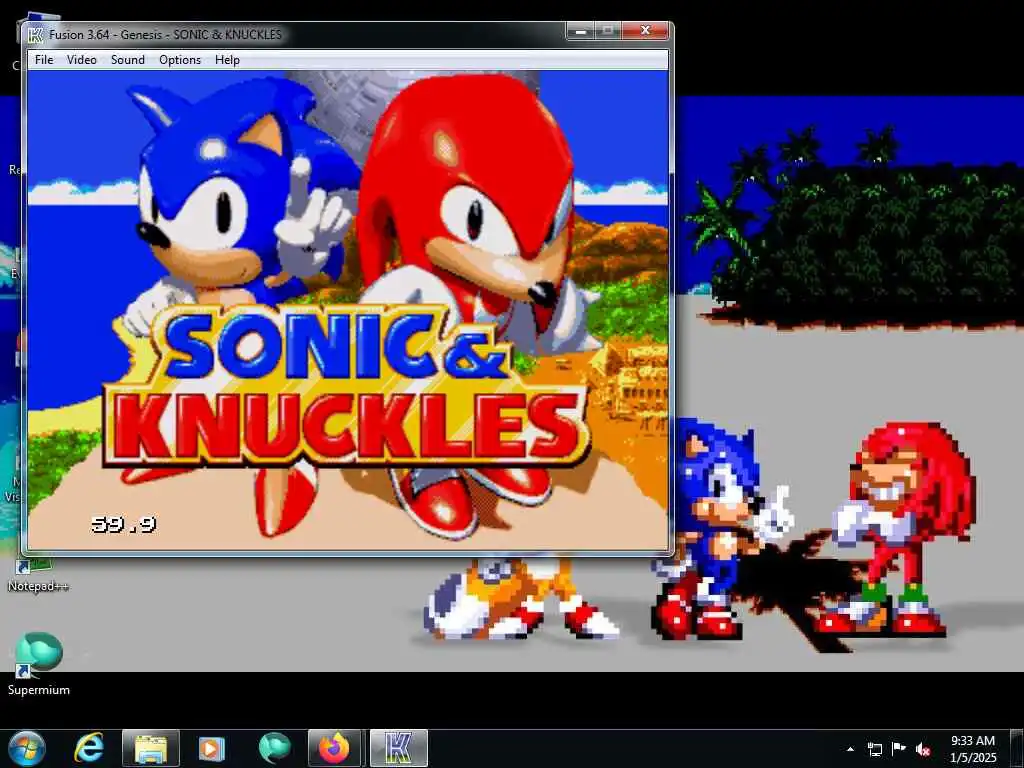Click the Sonic & Knuckles title logo
Screen dimensions: 1024x768
(348, 387)
